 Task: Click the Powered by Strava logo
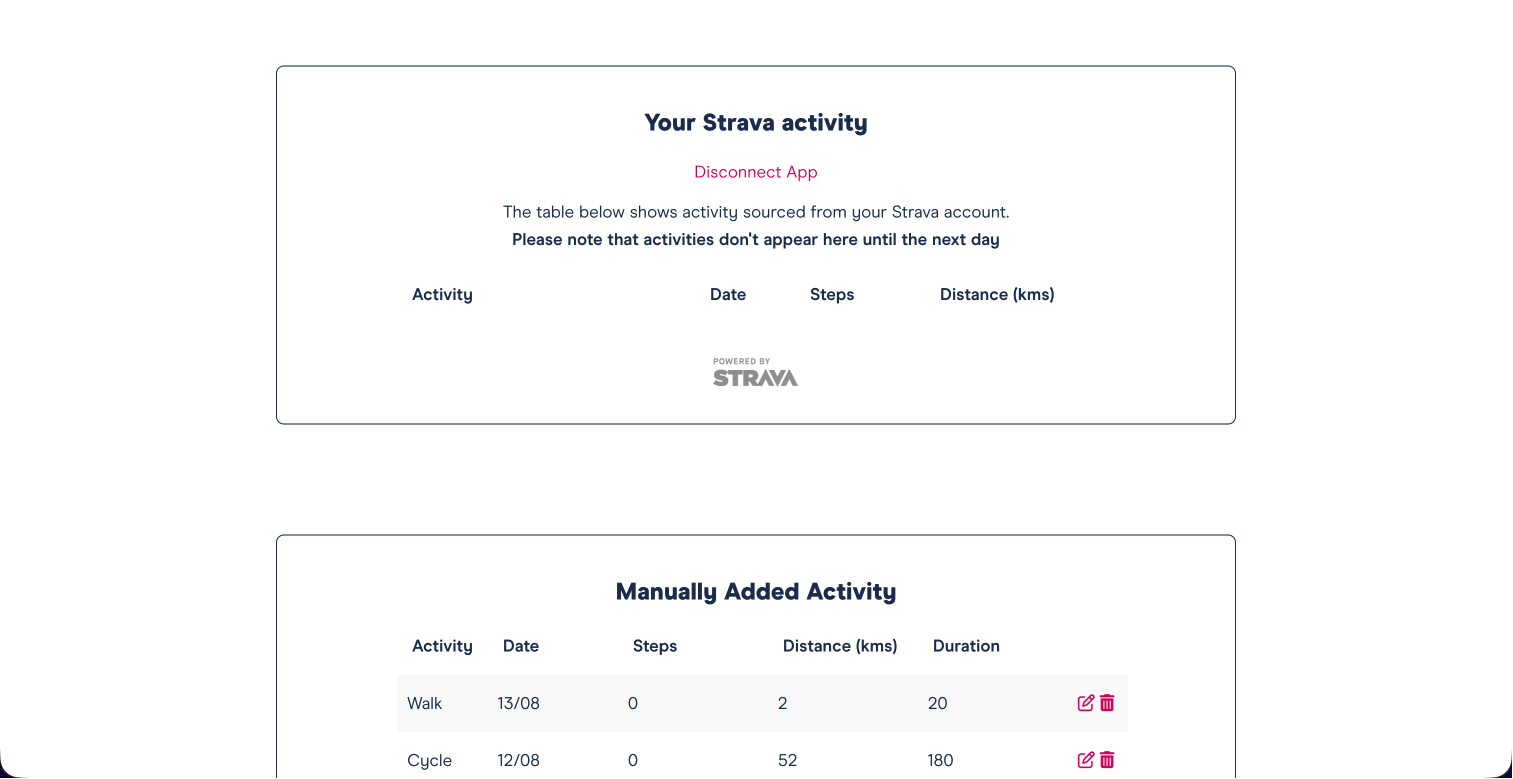click(755, 372)
